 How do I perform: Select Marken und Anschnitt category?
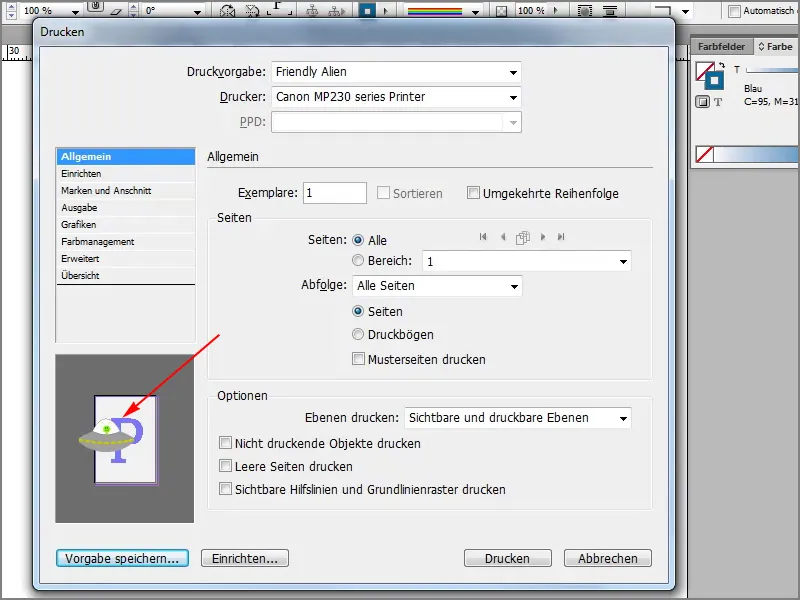pos(126,190)
